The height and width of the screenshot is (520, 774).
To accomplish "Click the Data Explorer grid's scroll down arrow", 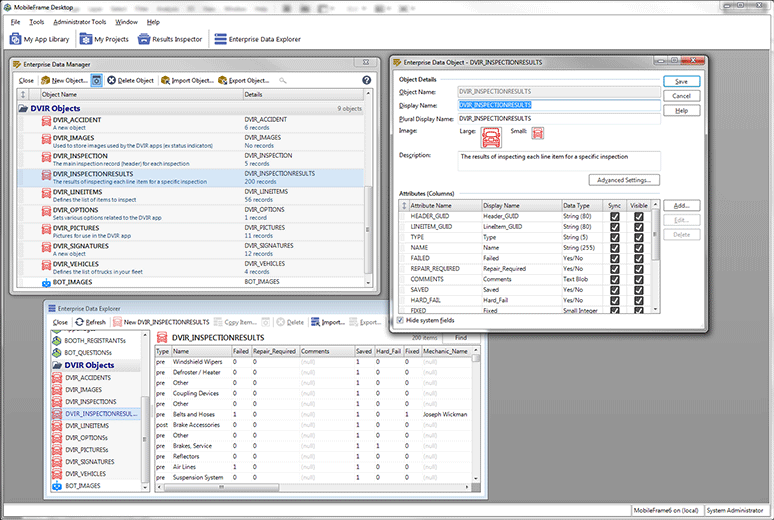I will tap(476, 478).
